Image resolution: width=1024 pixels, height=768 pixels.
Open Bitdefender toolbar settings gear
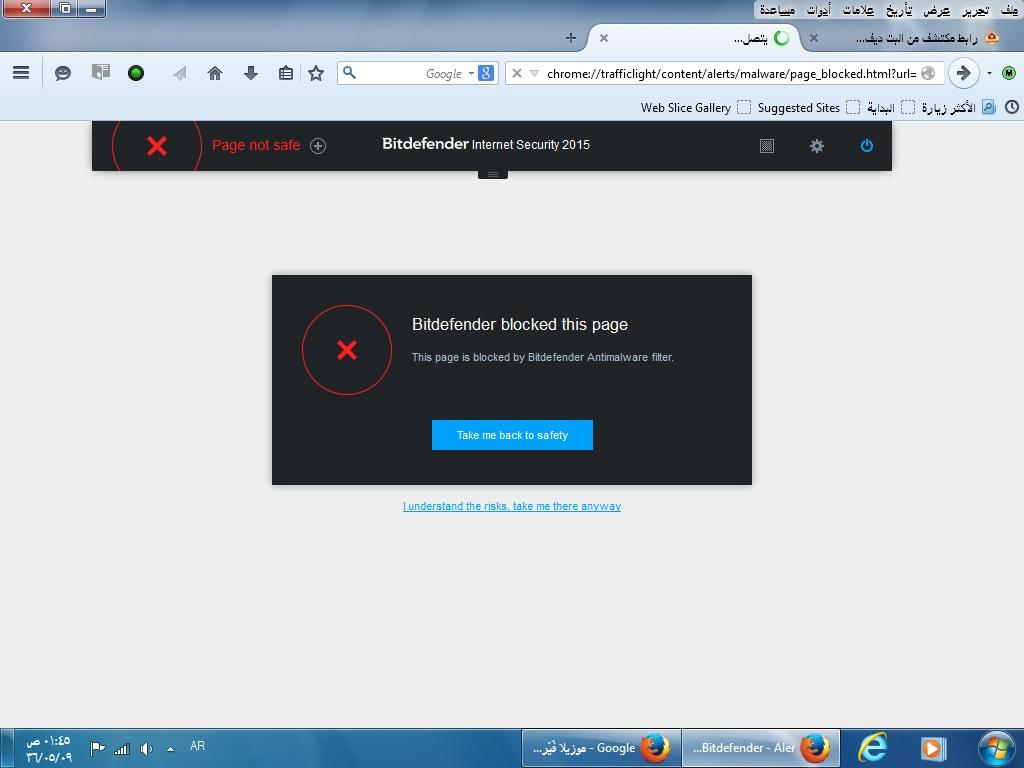[816, 146]
